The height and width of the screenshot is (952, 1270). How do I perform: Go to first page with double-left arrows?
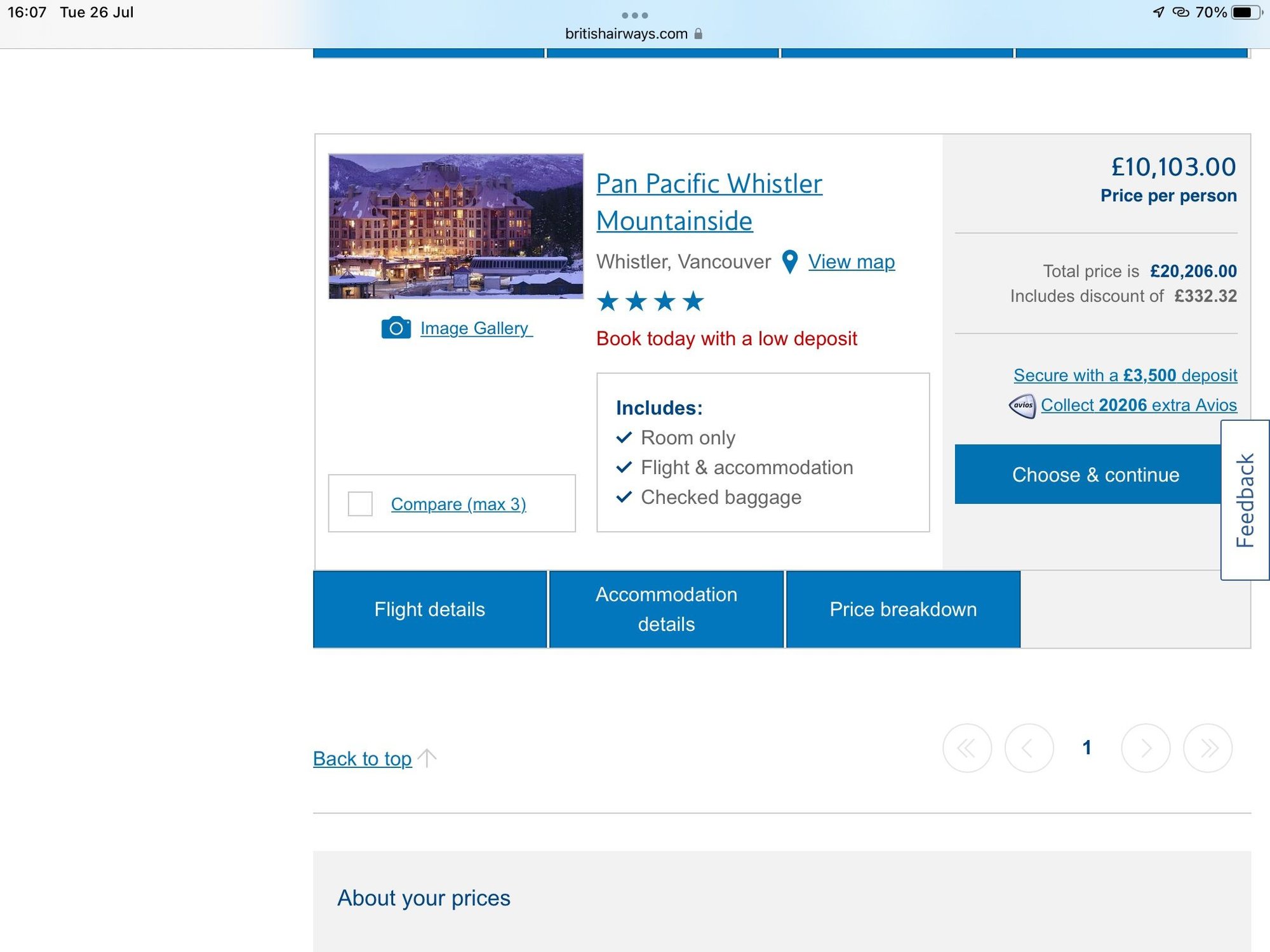tap(966, 748)
